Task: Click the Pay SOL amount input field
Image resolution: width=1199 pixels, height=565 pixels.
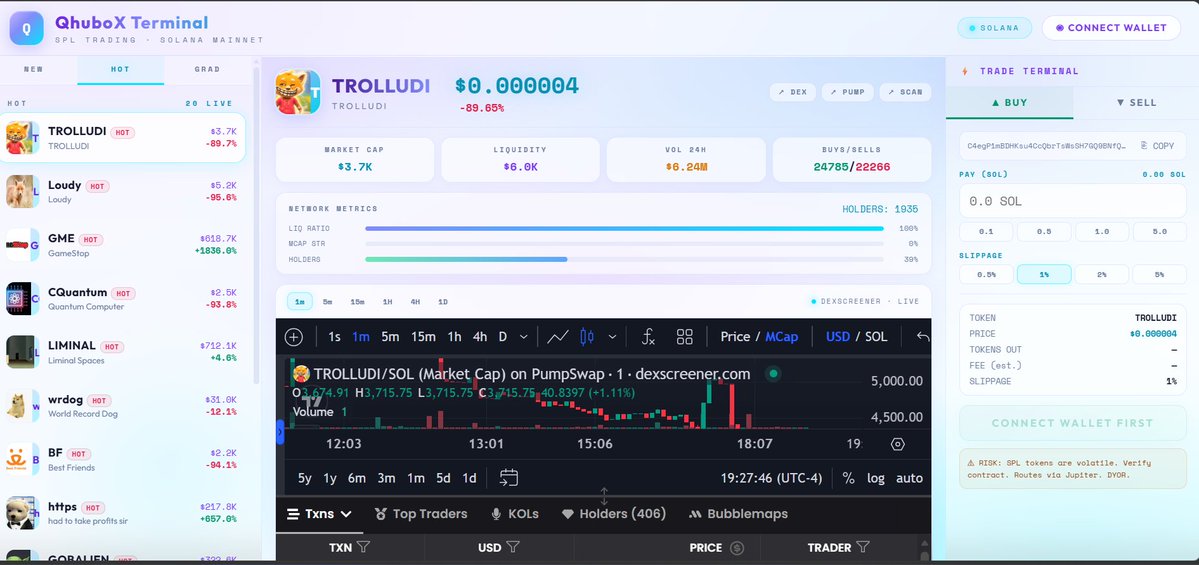Action: pyautogui.click(x=1072, y=201)
